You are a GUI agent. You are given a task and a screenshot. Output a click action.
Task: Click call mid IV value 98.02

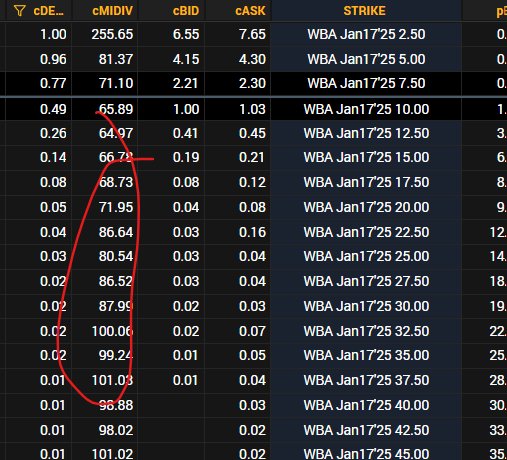(x=116, y=430)
